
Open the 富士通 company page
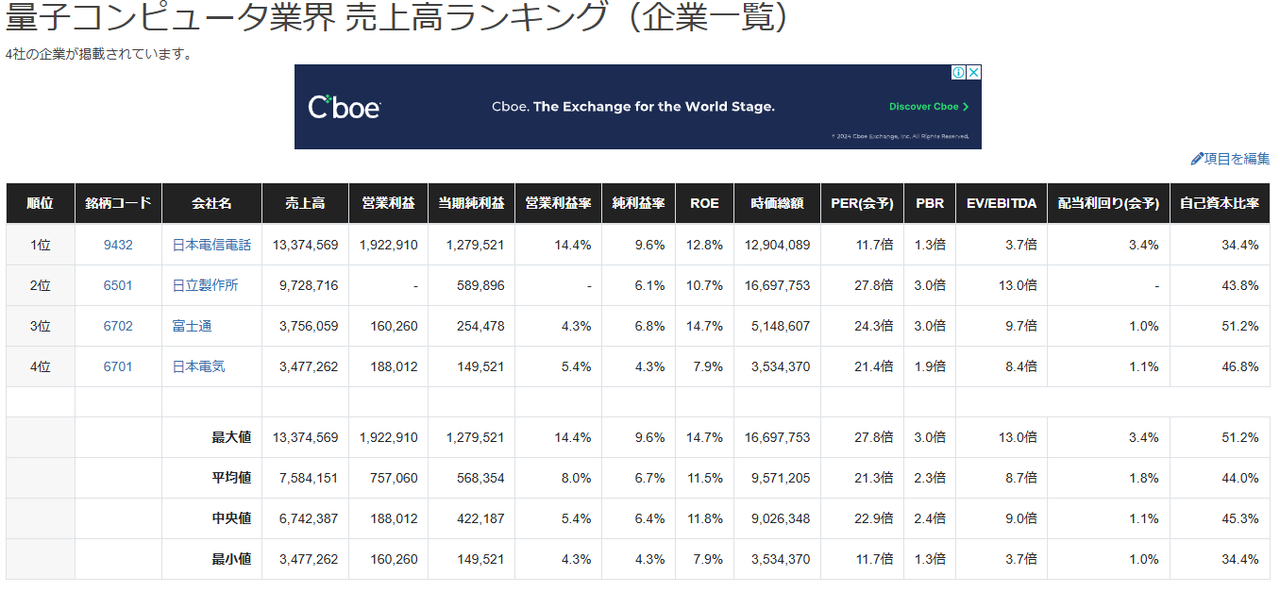(191, 326)
